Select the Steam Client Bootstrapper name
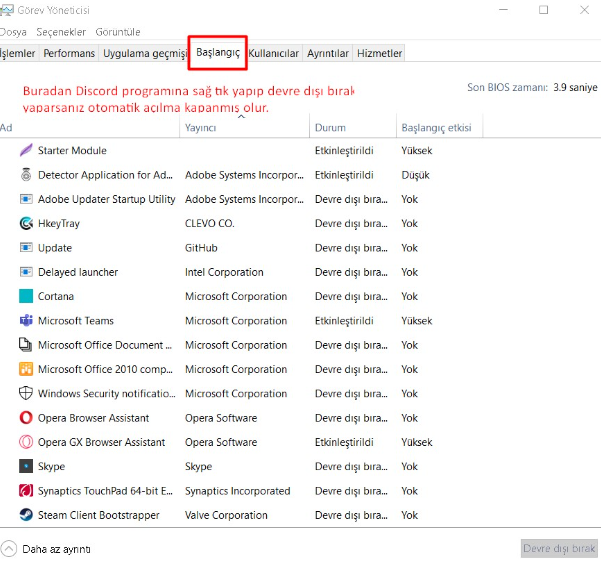601x561 pixels. pos(99,515)
